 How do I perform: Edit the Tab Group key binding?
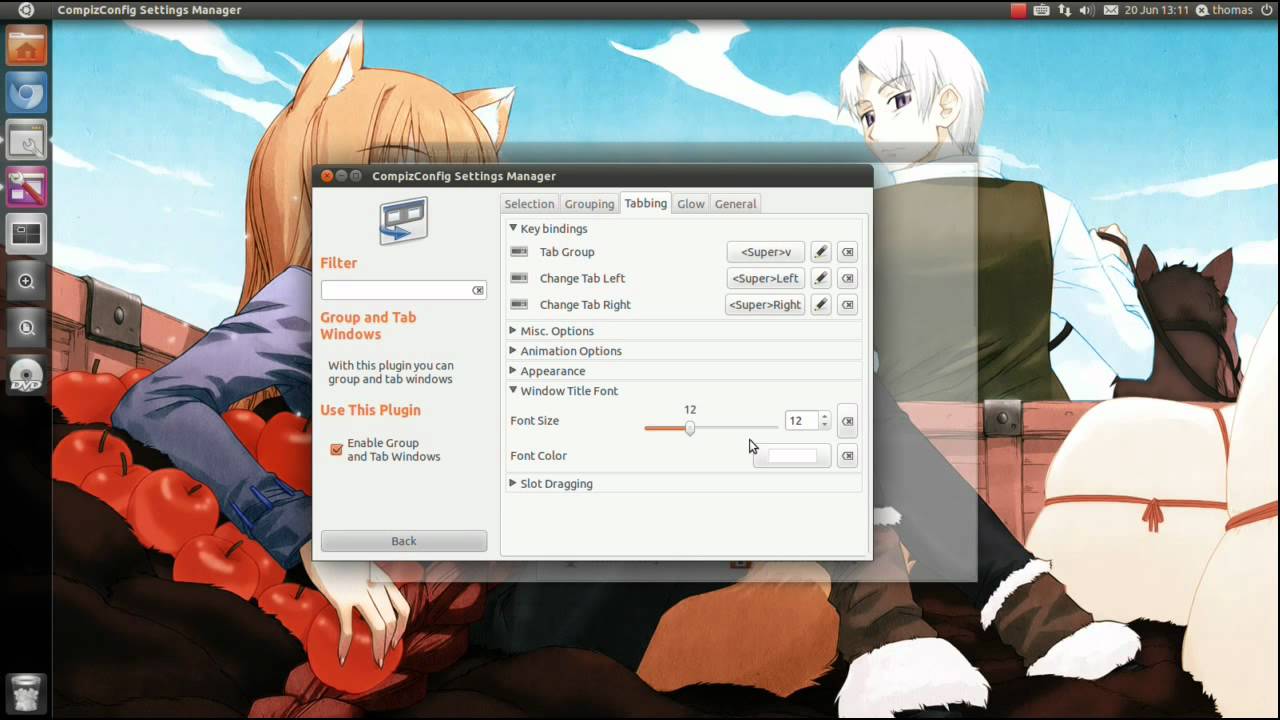[x=821, y=252]
